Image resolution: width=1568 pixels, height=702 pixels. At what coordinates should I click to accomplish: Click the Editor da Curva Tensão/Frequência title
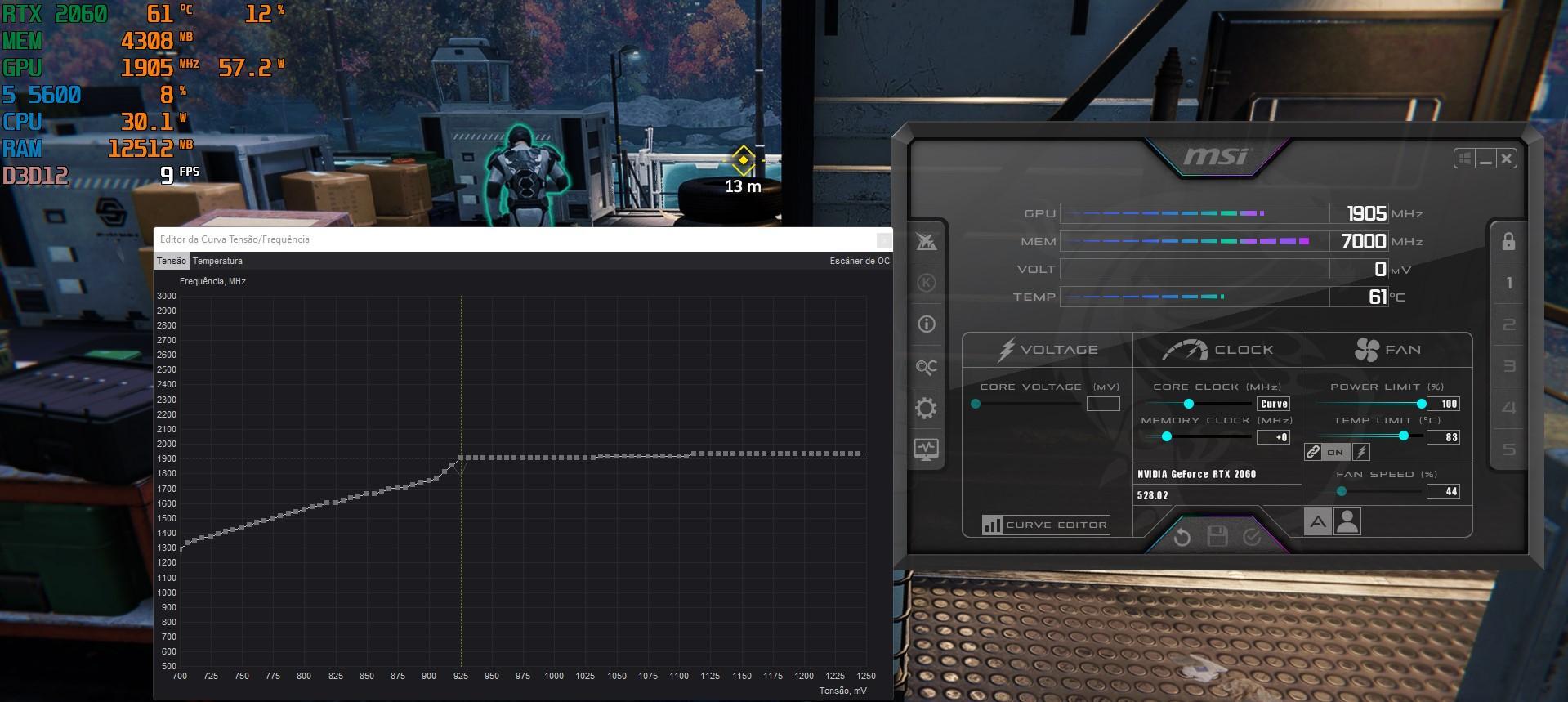click(235, 239)
